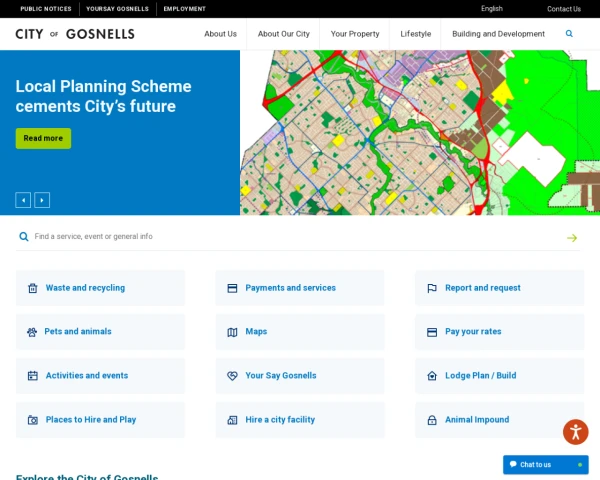Open the Lodge Plan / Build link
This screenshot has height=480, width=600.
click(499, 376)
